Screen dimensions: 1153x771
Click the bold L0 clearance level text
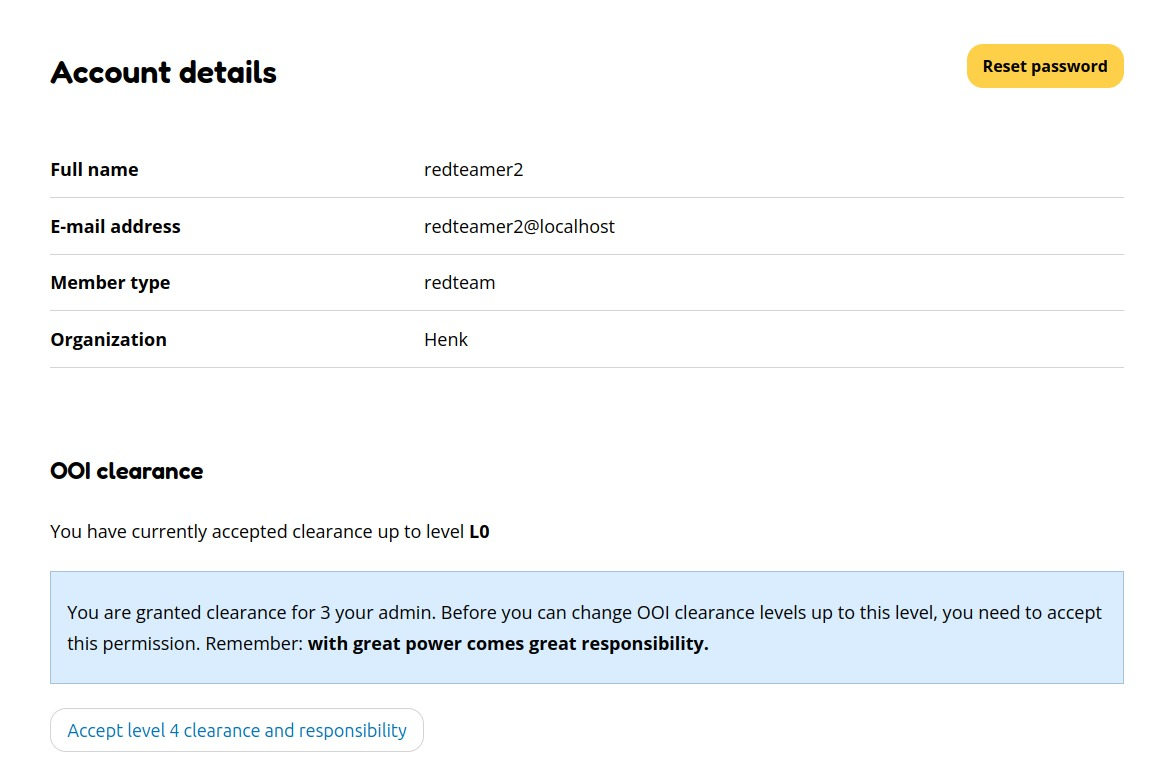480,531
